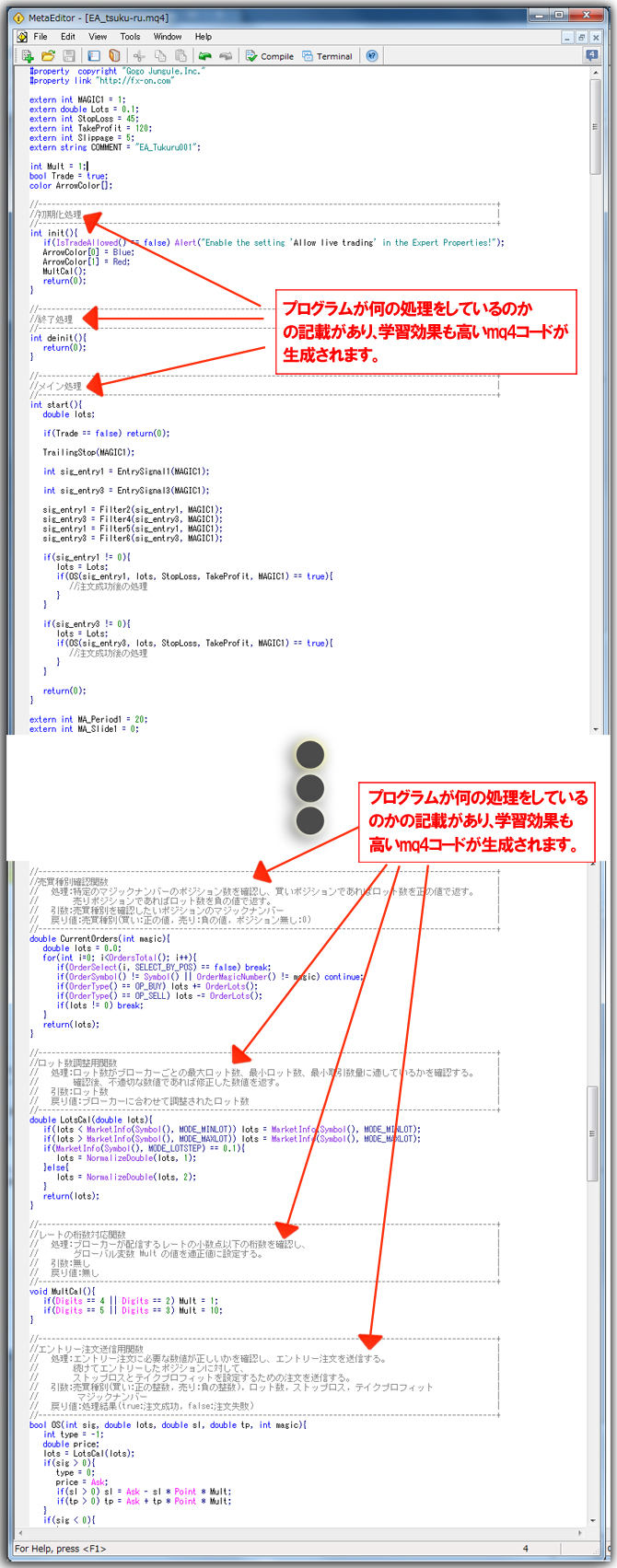Image resolution: width=617 pixels, height=1568 pixels.
Task: Click the New file icon in toolbar
Action: [29, 56]
